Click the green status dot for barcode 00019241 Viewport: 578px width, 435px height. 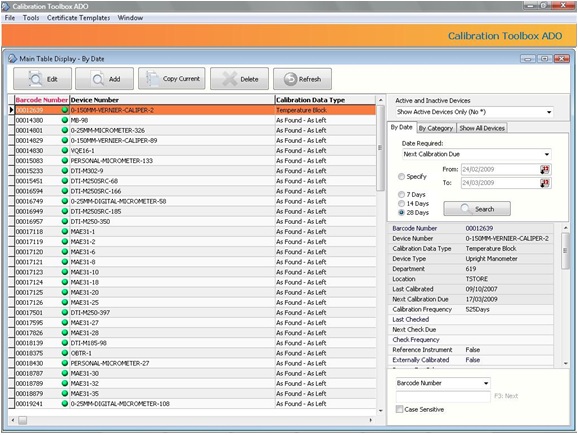point(65,404)
